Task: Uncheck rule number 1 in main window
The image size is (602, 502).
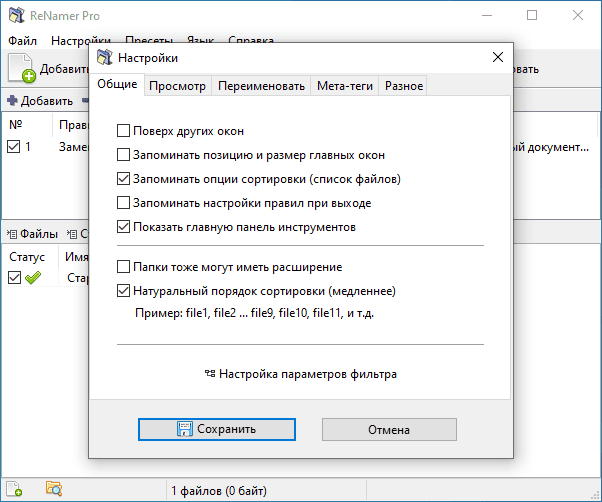Action: click(x=13, y=147)
